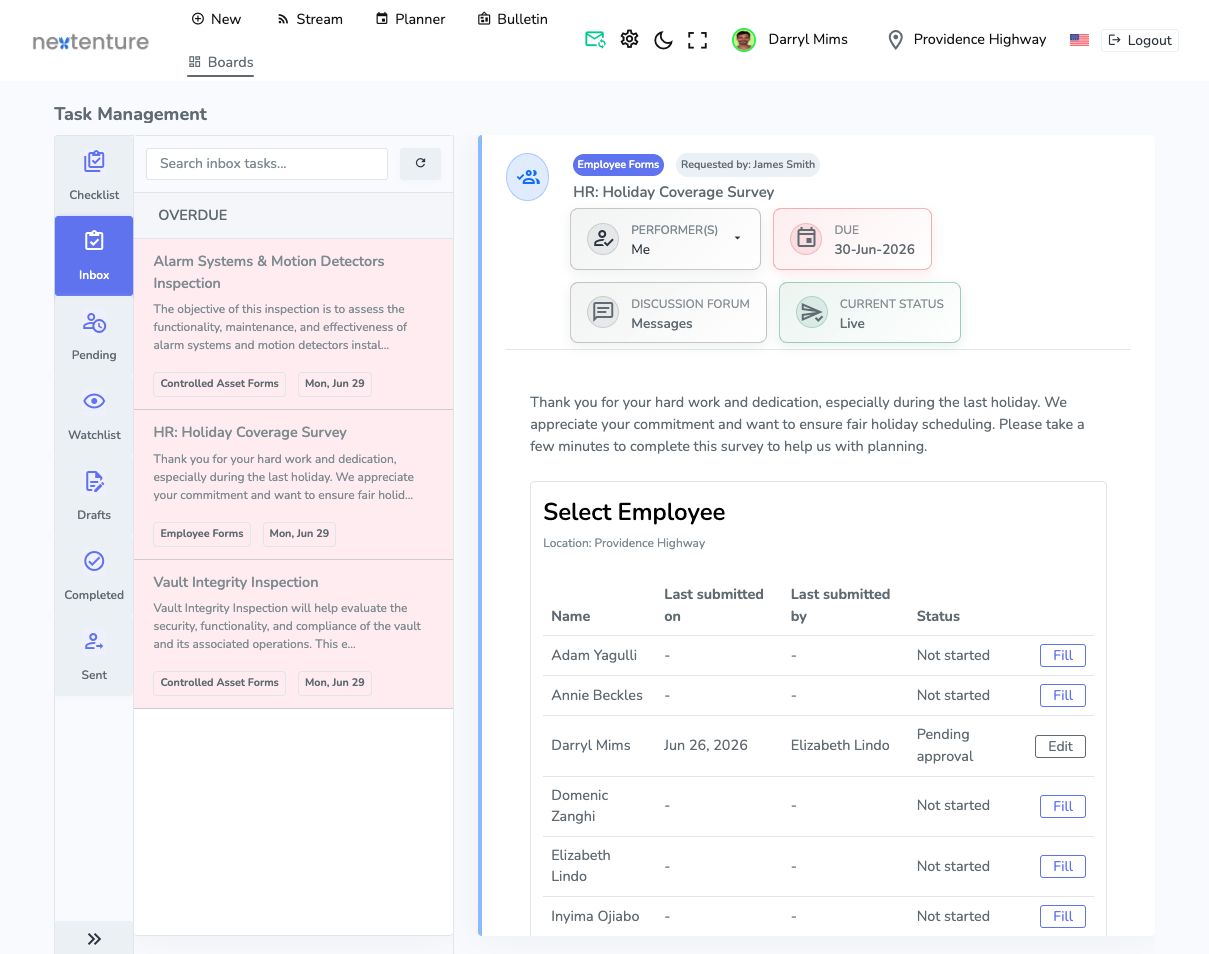Open Vault Integrity Inspection task
The height and width of the screenshot is (954, 1209).
pyautogui.click(x=293, y=635)
